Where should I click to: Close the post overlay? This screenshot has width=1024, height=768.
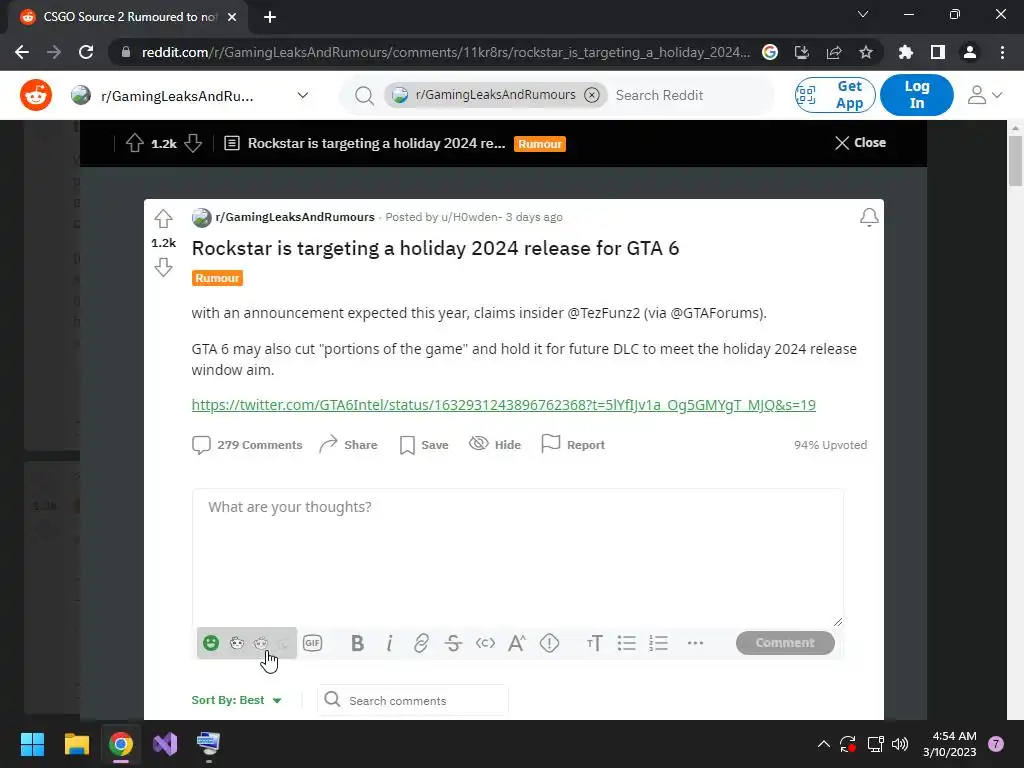860,143
